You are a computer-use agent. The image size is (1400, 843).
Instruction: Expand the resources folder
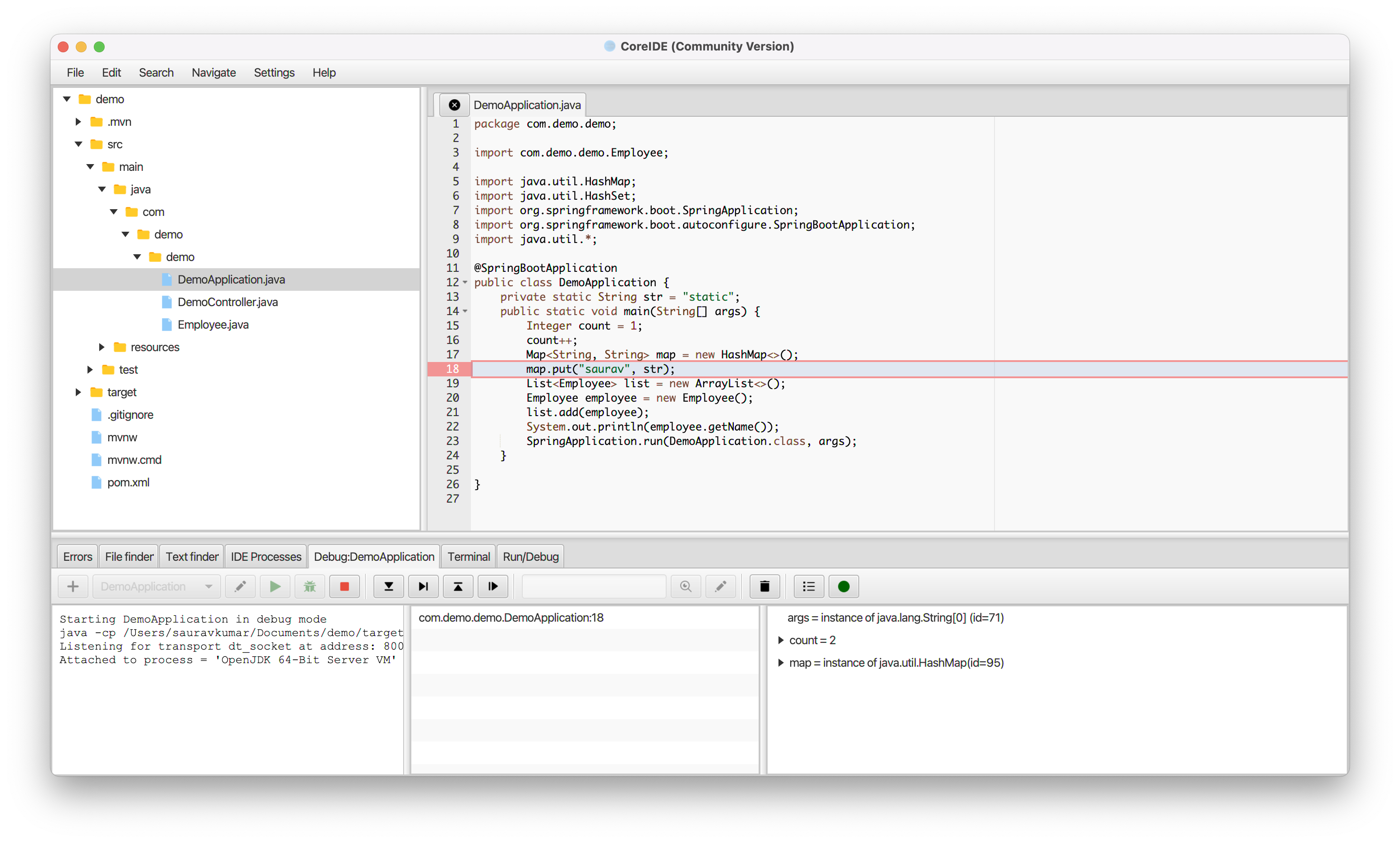pos(101,347)
